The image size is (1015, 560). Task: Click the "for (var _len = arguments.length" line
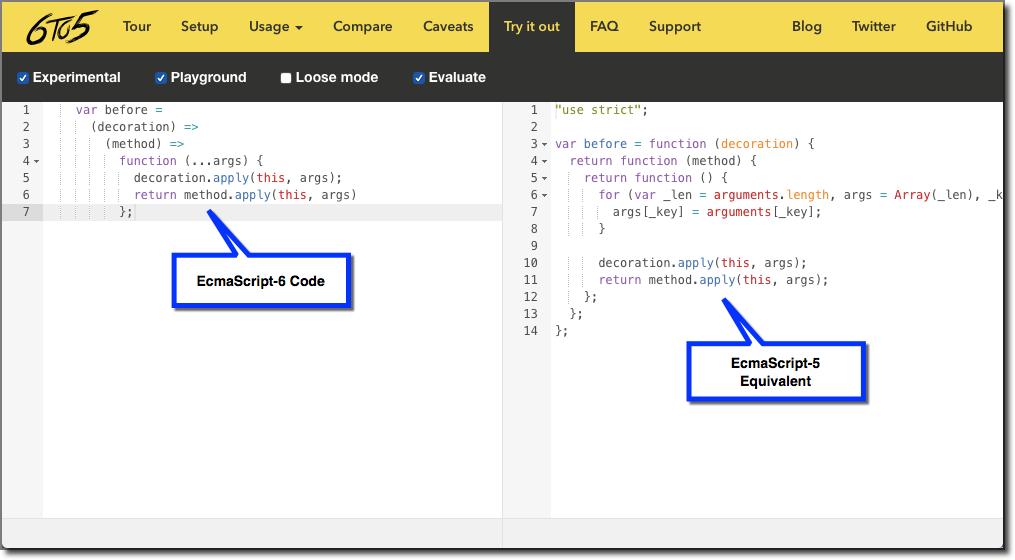[800, 195]
